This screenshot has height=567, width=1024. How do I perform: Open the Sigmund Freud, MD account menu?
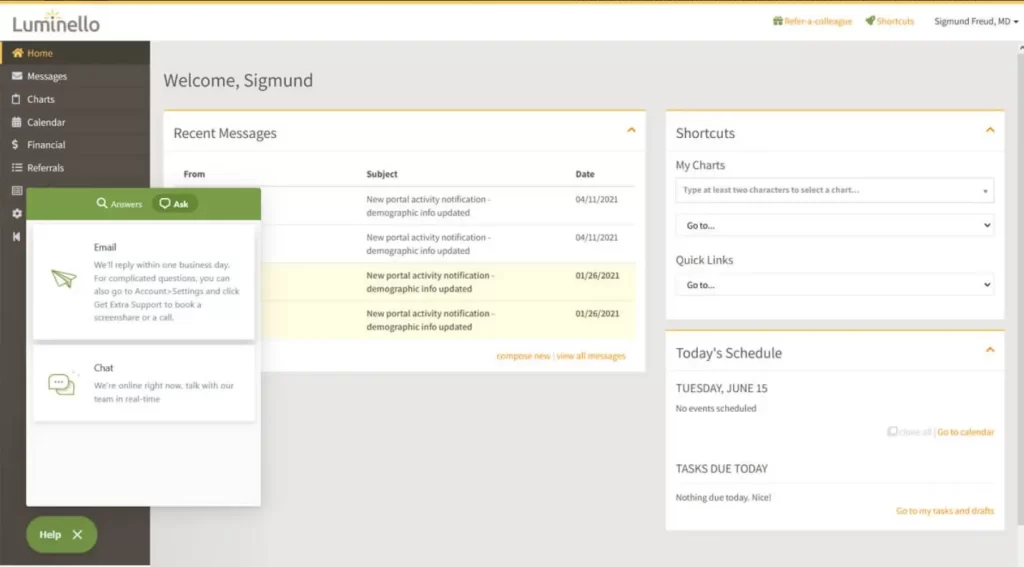[x=976, y=22]
